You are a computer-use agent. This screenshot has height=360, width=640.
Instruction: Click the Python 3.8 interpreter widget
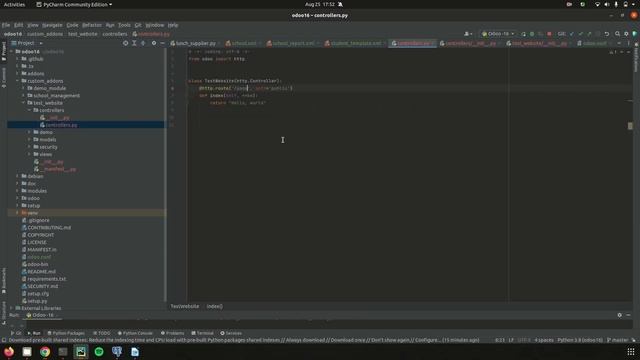coord(580,340)
